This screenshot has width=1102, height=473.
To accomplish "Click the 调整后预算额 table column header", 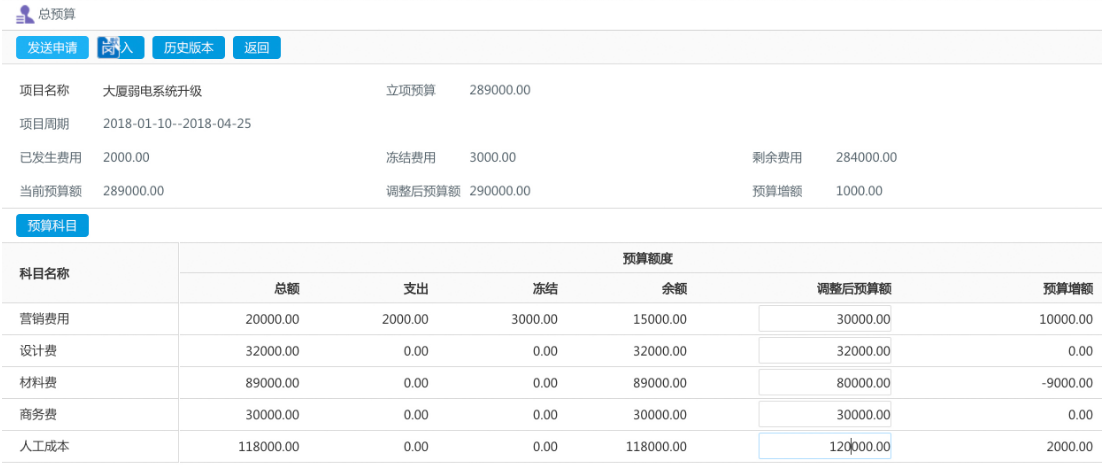I will coord(854,289).
